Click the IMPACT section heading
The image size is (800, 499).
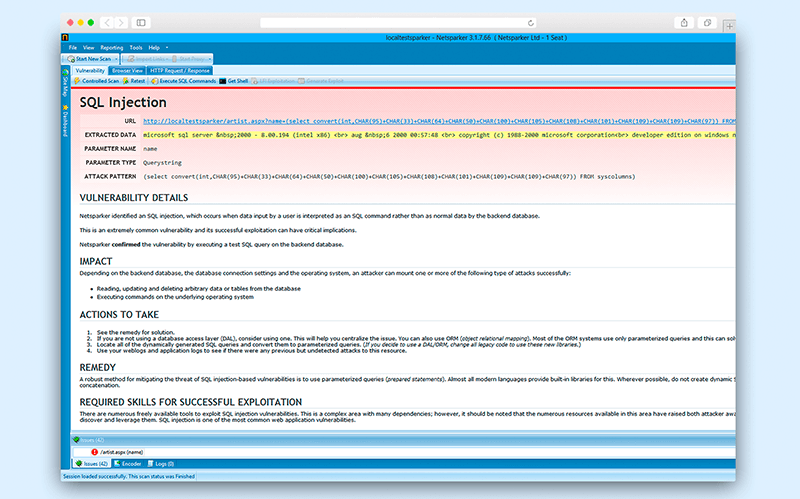coord(95,261)
